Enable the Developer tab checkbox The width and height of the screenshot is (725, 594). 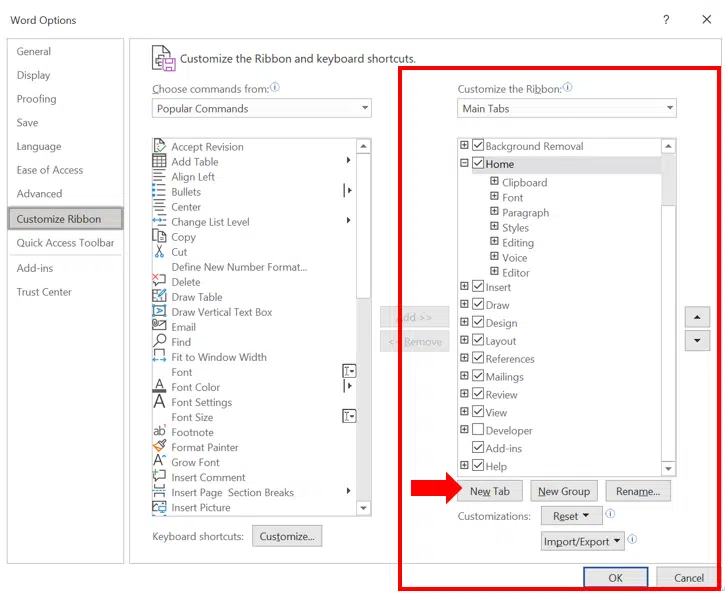[478, 429]
